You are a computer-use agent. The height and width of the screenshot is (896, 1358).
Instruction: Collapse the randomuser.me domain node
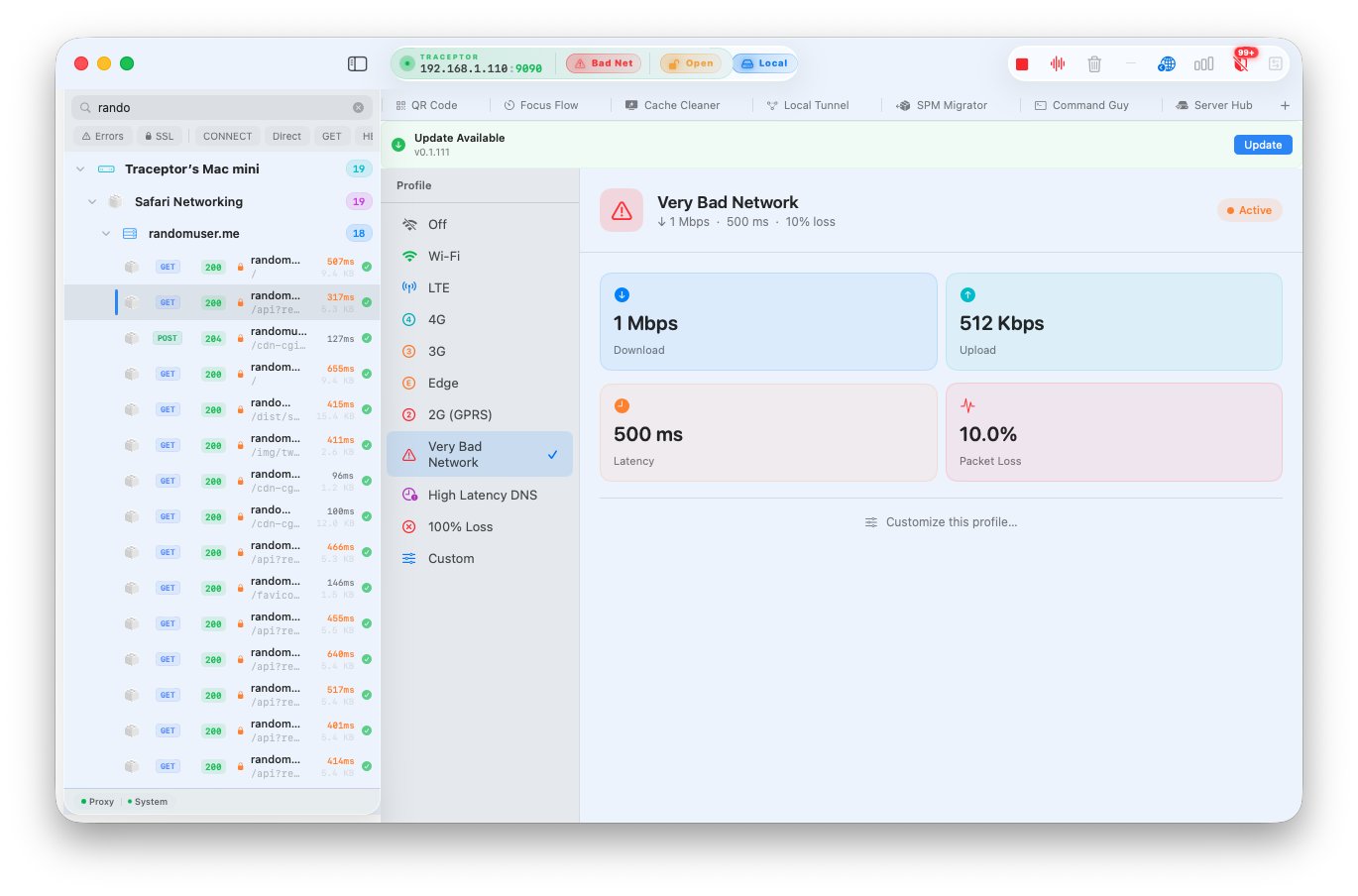pyautogui.click(x=106, y=234)
